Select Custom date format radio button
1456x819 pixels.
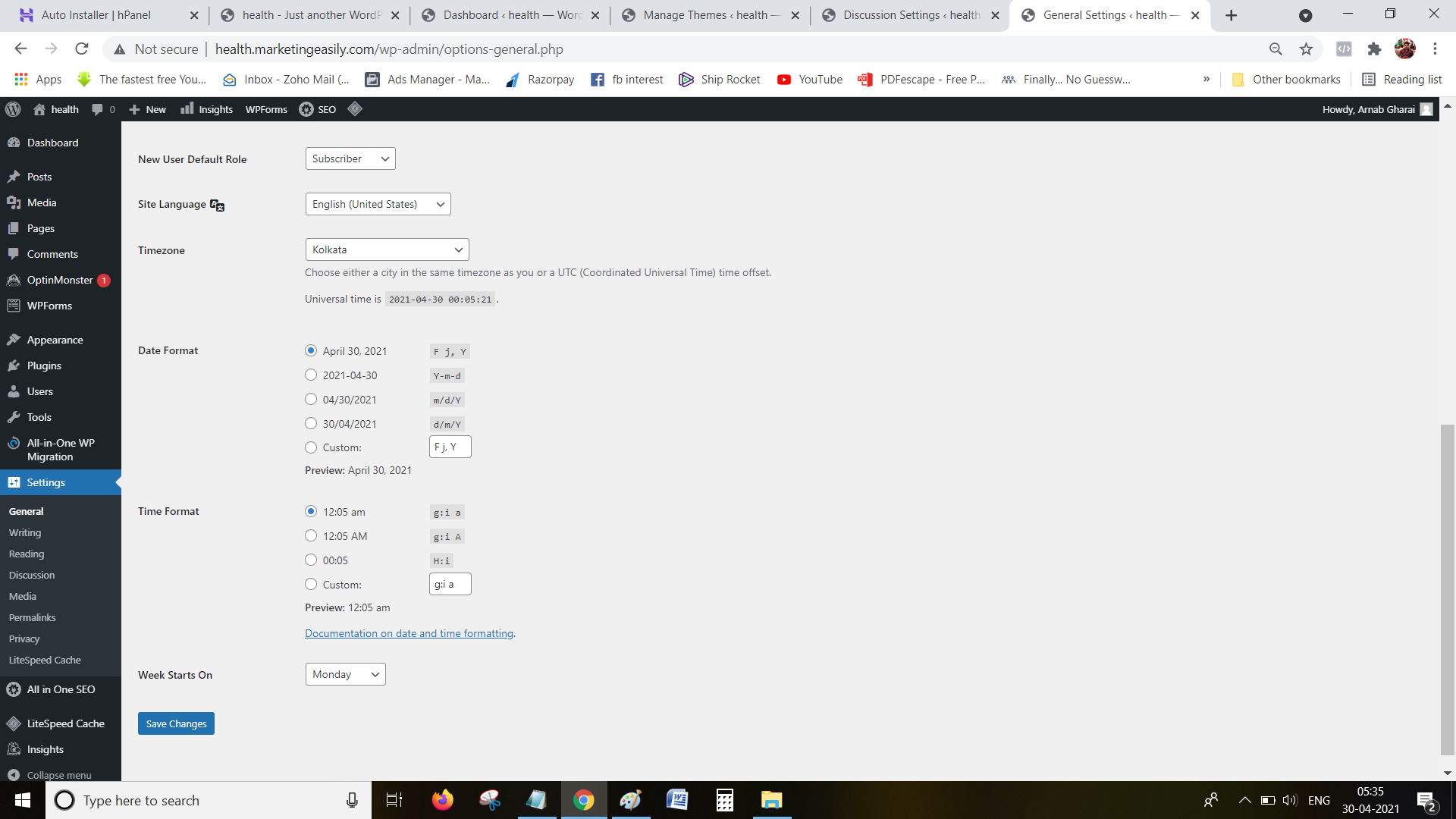[311, 447]
